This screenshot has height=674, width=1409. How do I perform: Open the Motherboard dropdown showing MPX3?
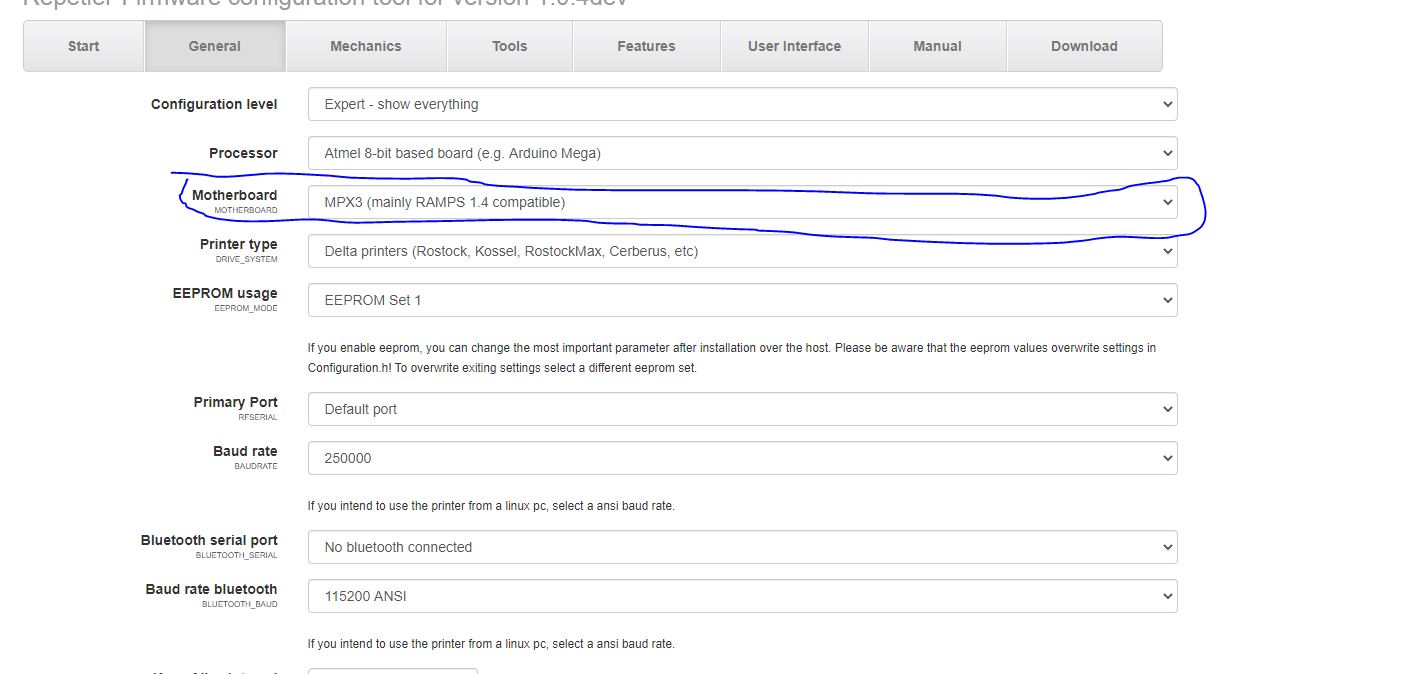coord(742,202)
